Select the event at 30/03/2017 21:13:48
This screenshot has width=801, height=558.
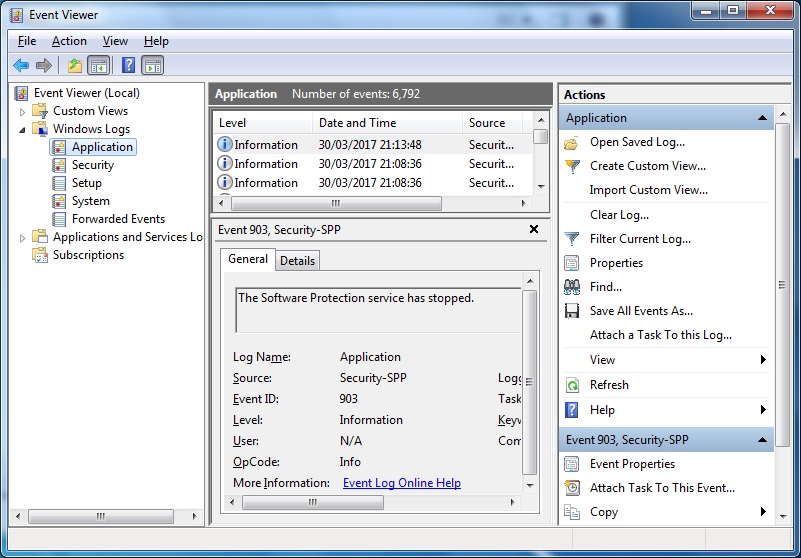coord(370,145)
